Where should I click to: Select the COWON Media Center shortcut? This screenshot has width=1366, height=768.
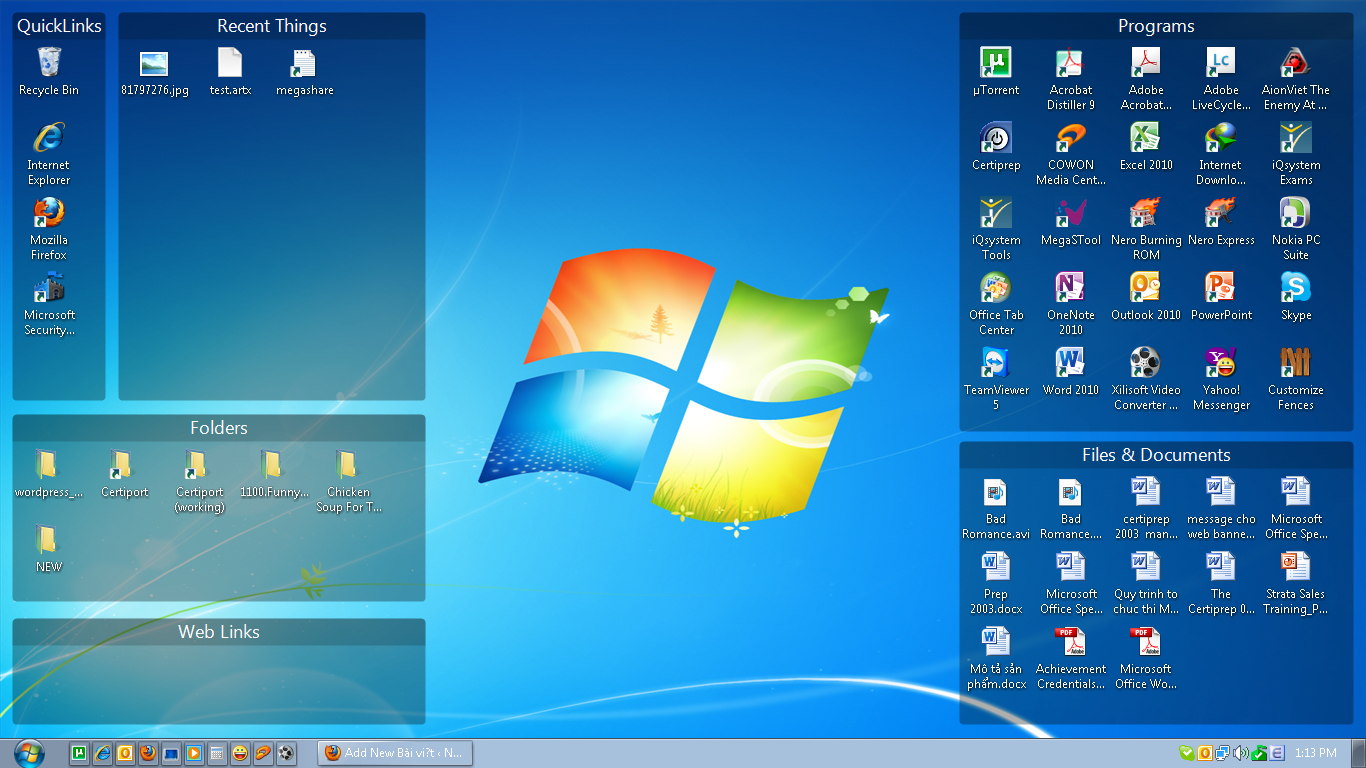pyautogui.click(x=1071, y=154)
